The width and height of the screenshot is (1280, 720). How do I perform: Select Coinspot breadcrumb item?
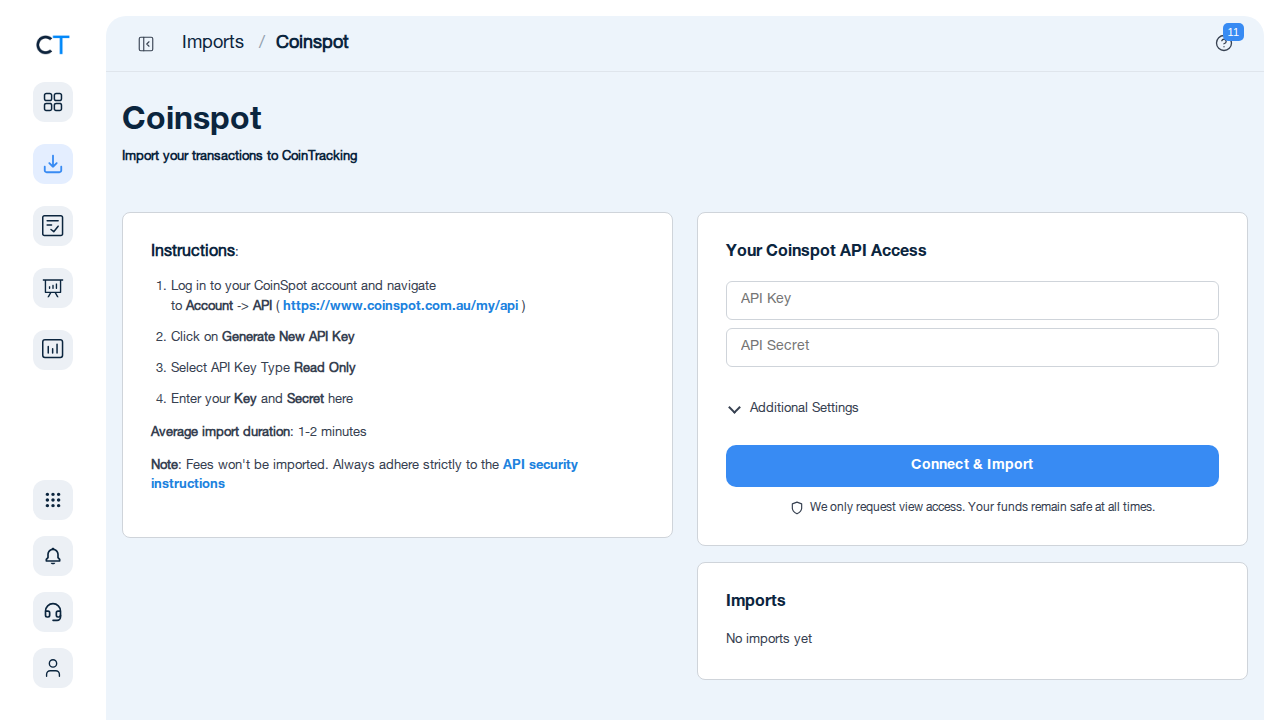[x=312, y=42]
